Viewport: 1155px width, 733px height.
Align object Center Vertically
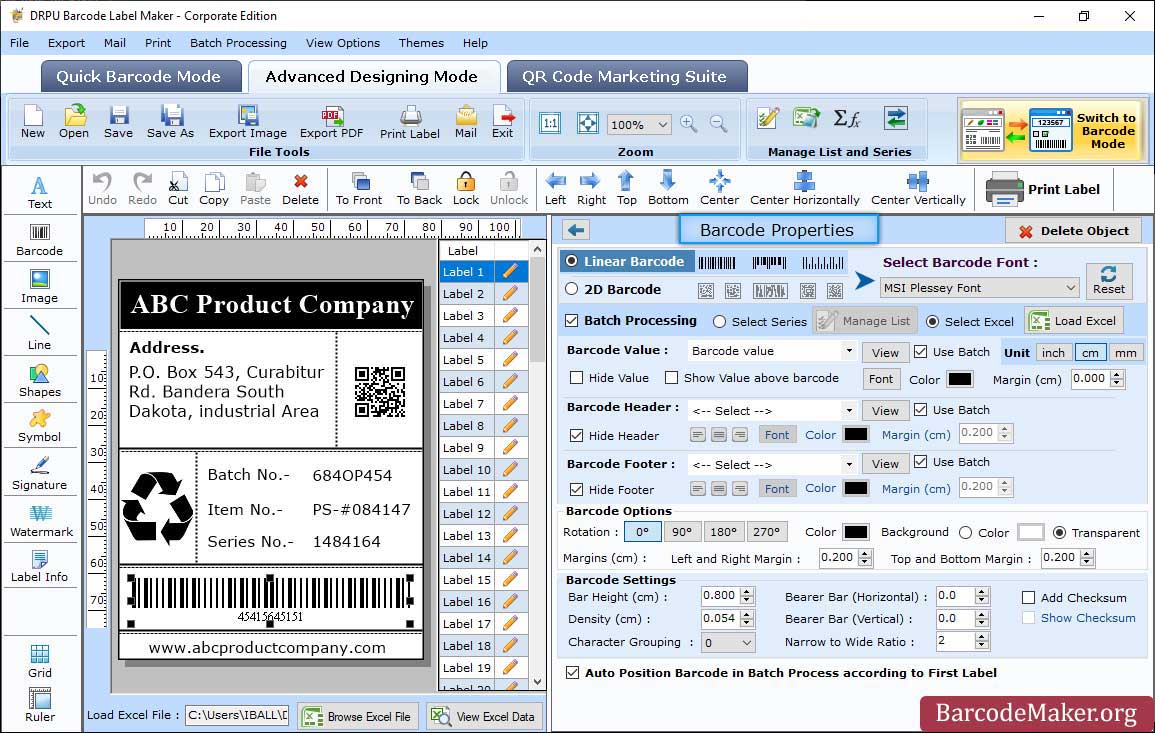point(918,189)
